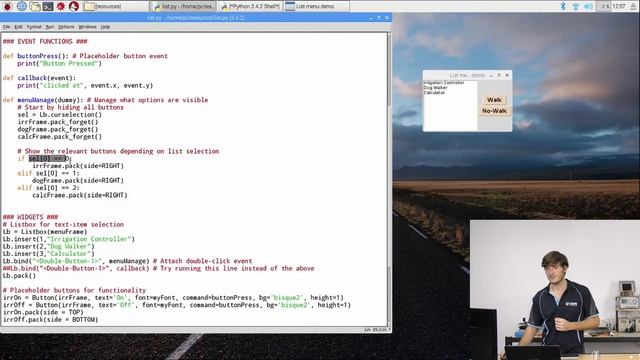This screenshot has height=360, width=640.
Task: Select Dog Walker in the listbox
Action: point(435,88)
